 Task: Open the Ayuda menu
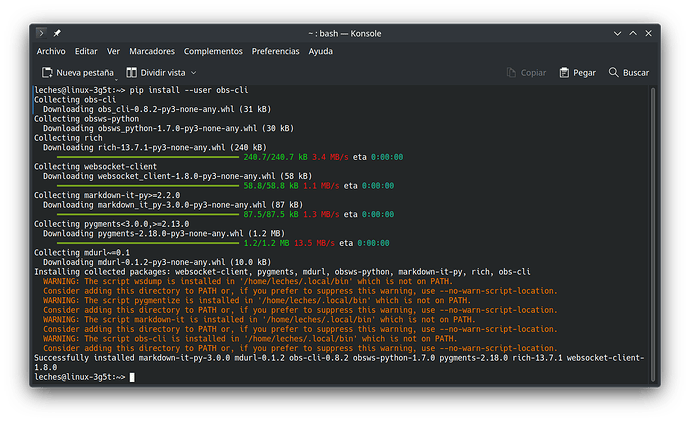click(x=320, y=51)
